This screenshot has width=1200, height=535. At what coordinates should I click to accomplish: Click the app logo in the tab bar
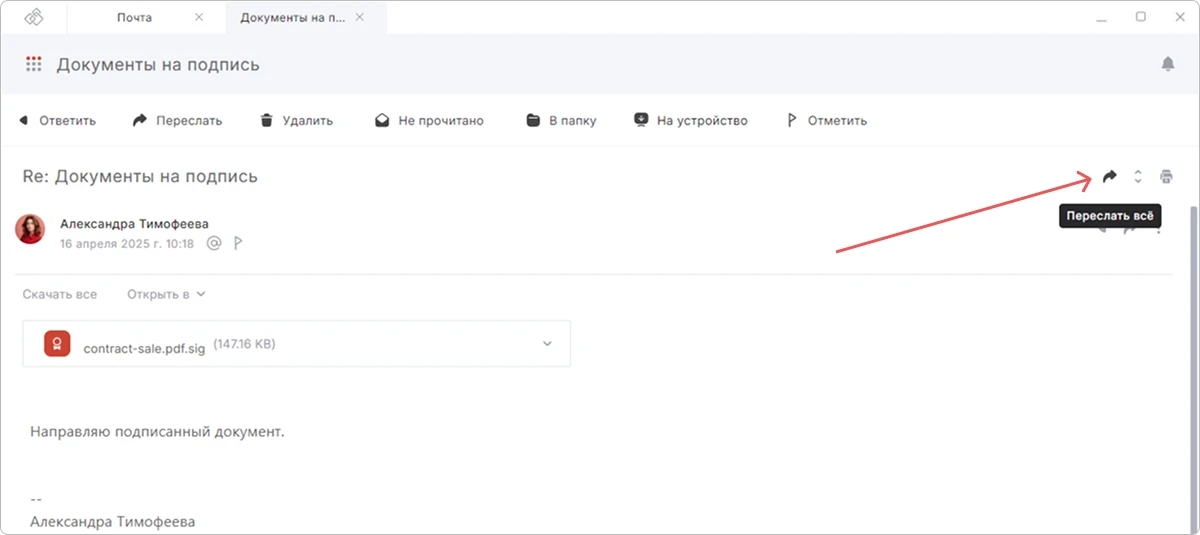coord(35,17)
